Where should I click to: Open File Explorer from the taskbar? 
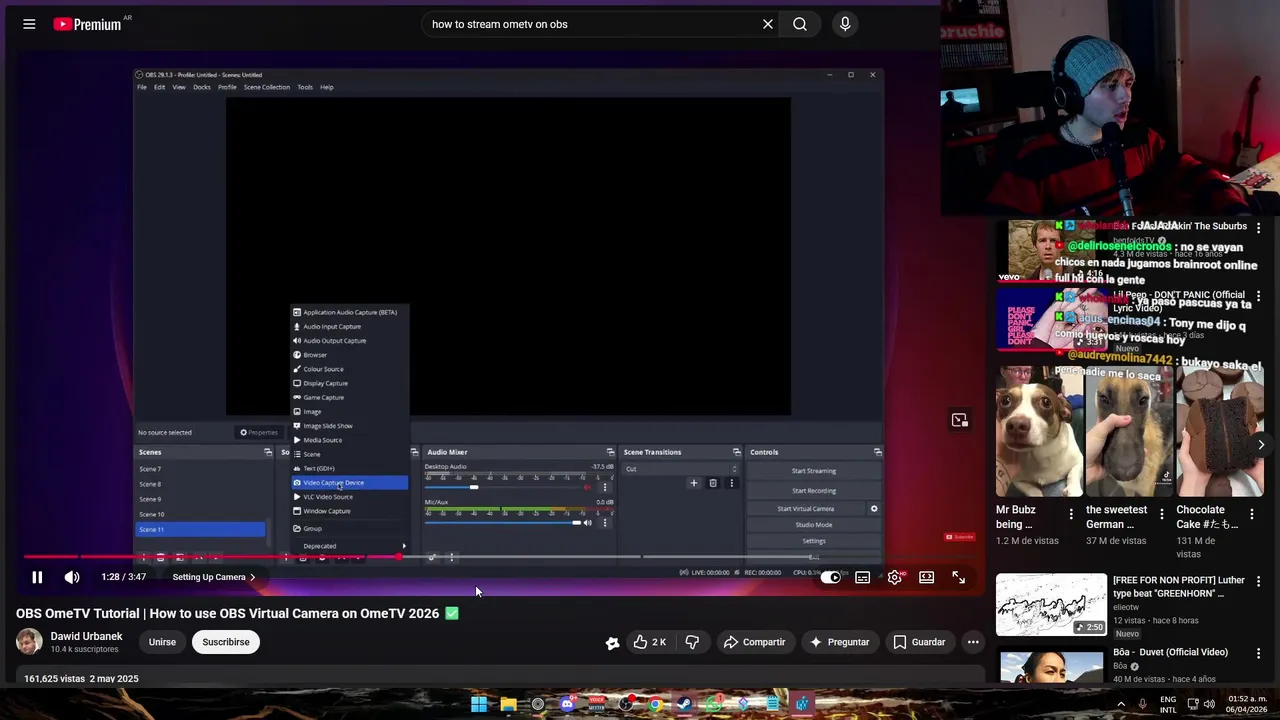tap(508, 704)
